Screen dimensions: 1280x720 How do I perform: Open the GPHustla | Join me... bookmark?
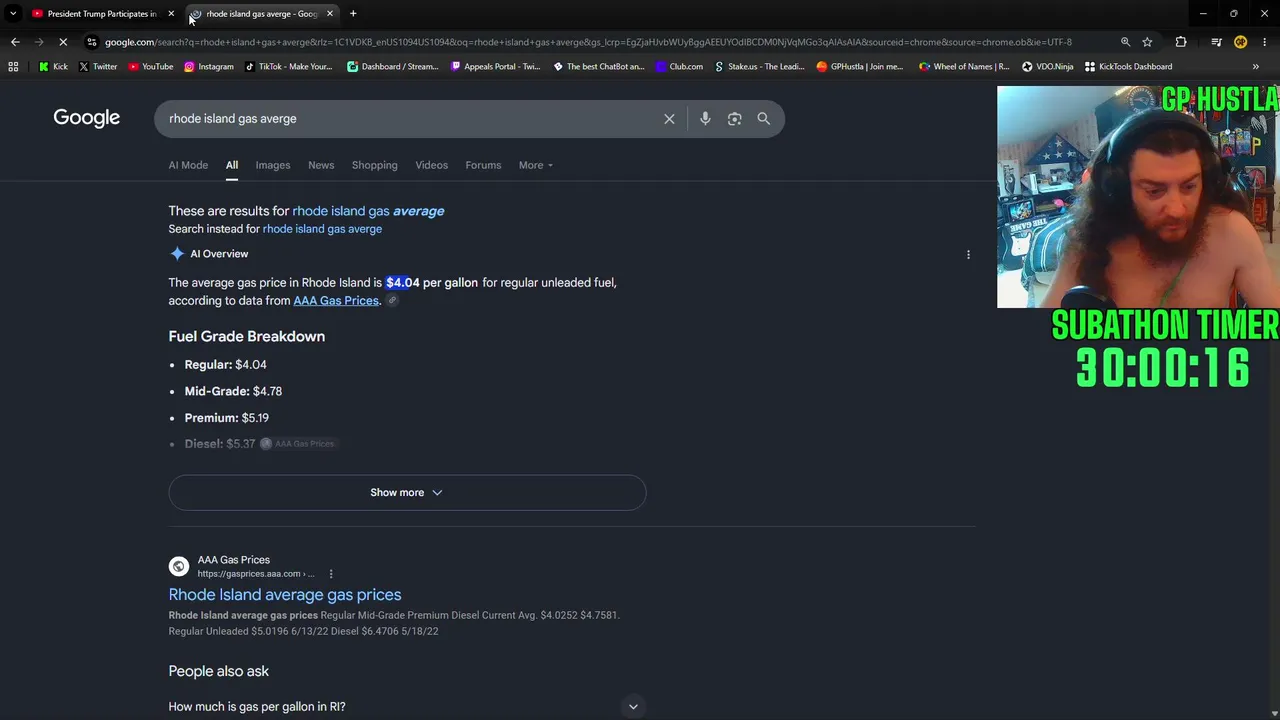(860, 67)
